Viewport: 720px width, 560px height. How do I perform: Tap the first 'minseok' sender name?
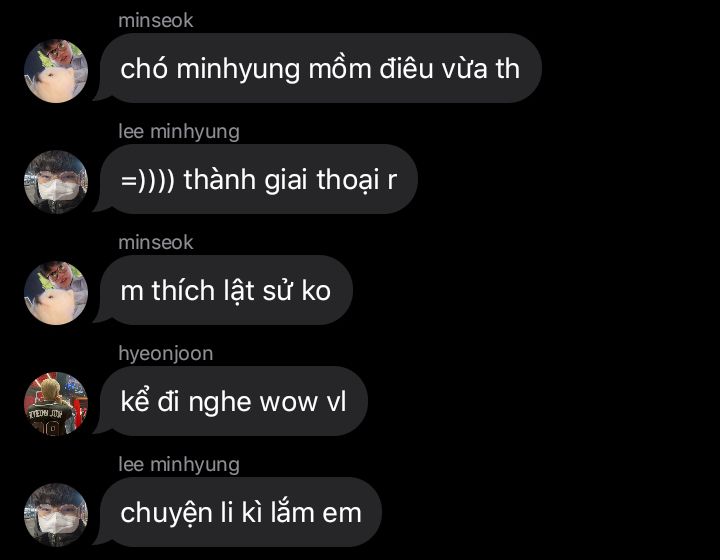click(156, 21)
